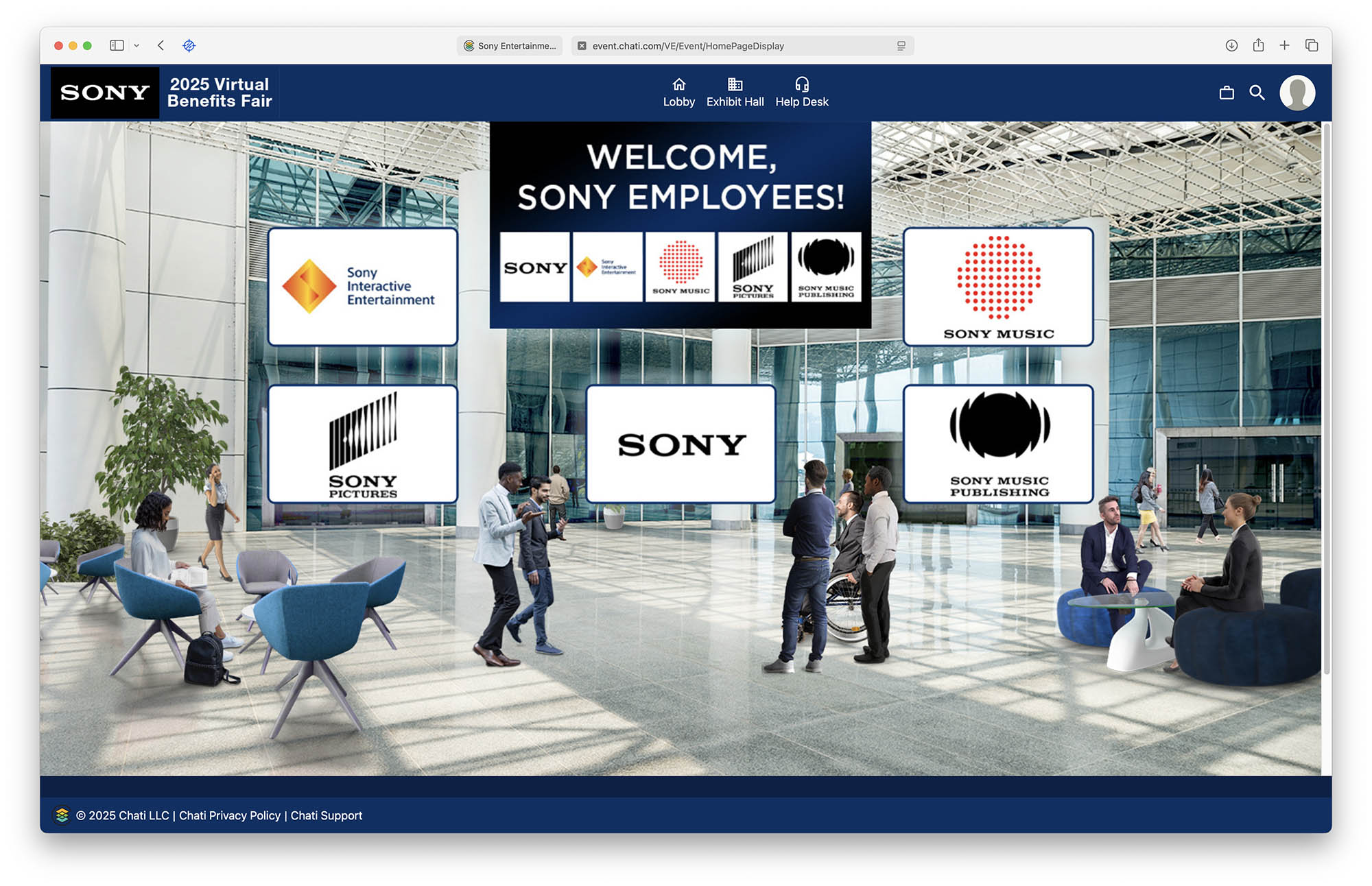Click the Sony logo in header
Screen dimensions: 1372x886
tap(105, 93)
